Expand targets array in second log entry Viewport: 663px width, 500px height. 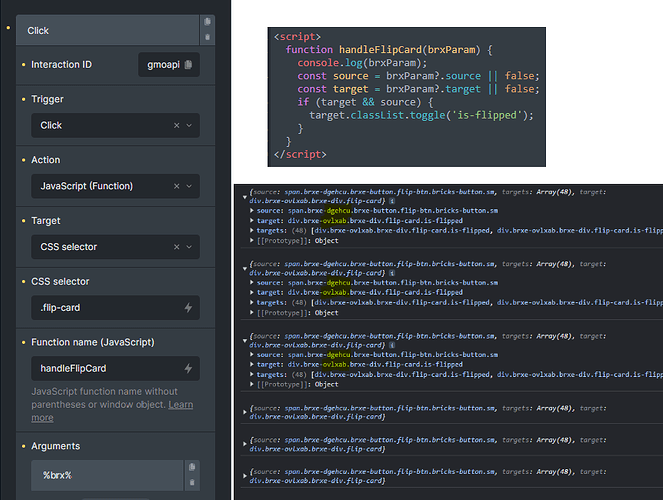tap(252, 303)
